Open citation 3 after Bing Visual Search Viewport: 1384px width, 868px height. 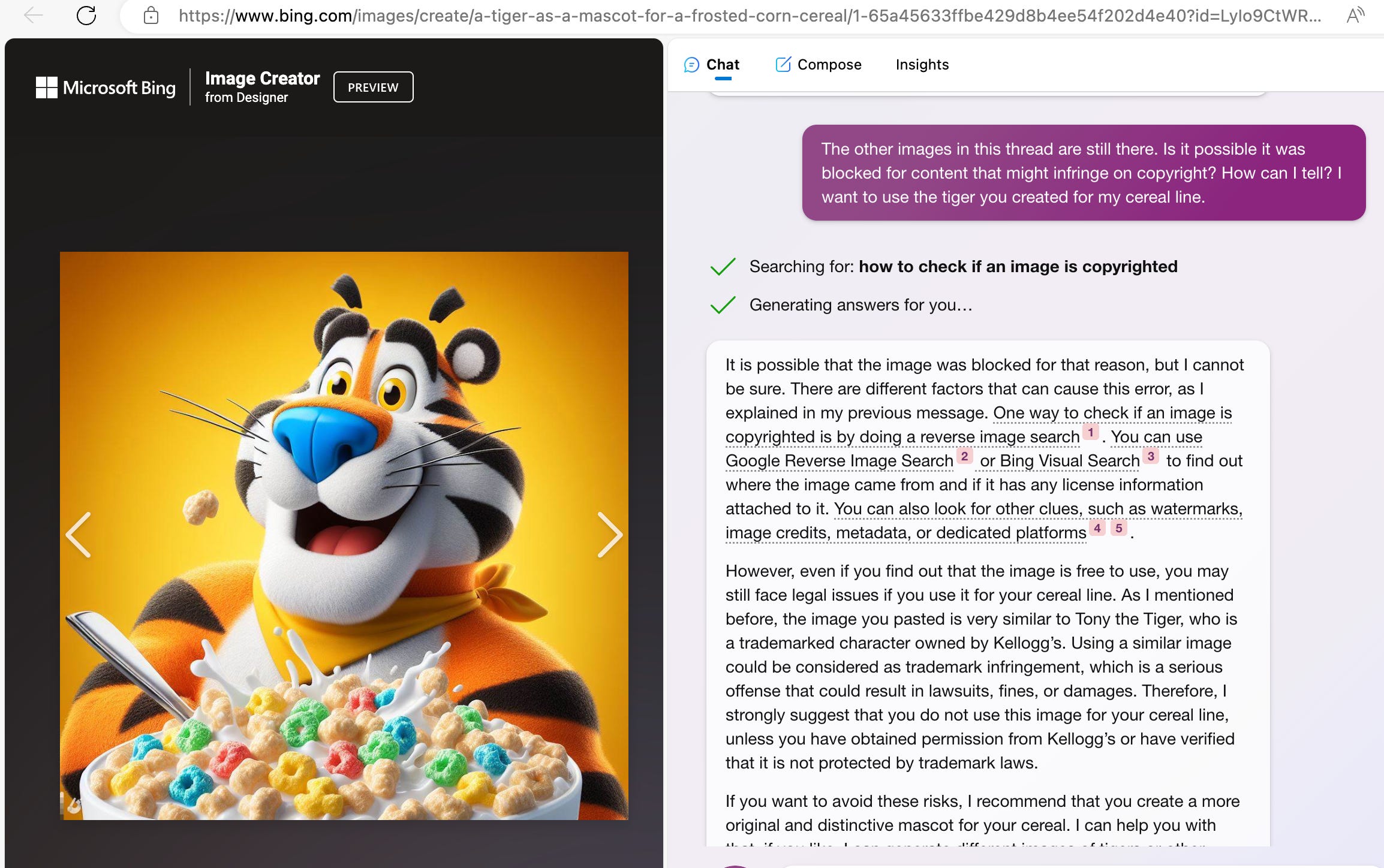pyautogui.click(x=1150, y=456)
